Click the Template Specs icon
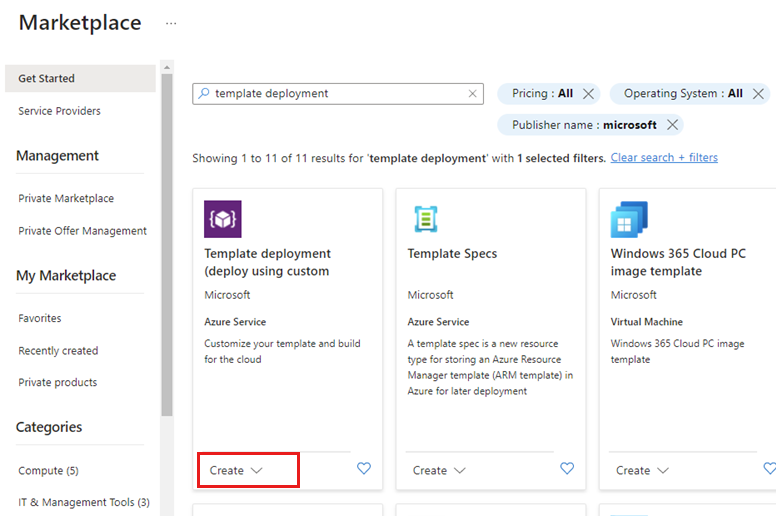Screen dimensions: 776x516 pyautogui.click(x=427, y=219)
